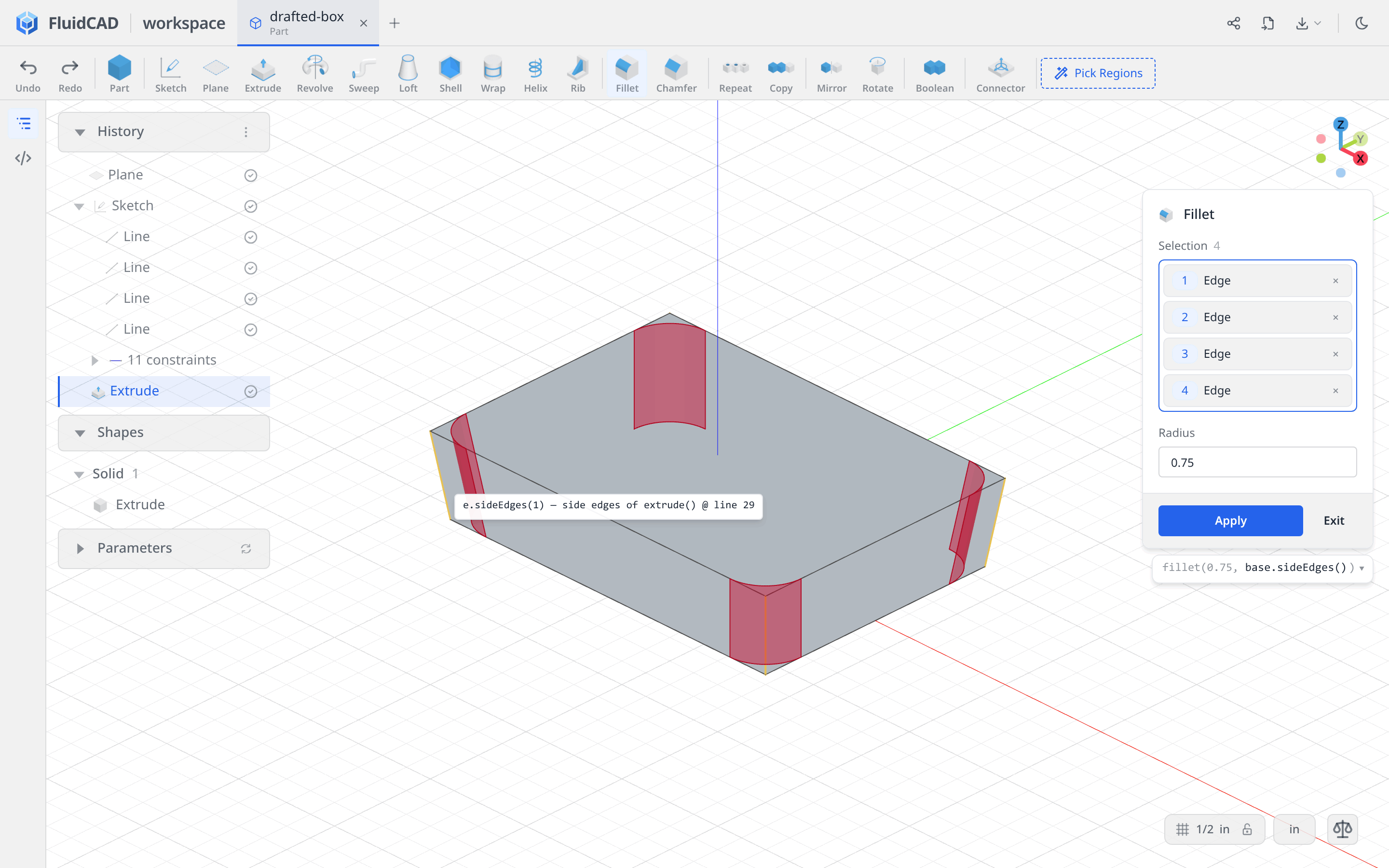This screenshot has width=1389, height=868.
Task: Collapse the Solid tree node
Action: point(79,474)
